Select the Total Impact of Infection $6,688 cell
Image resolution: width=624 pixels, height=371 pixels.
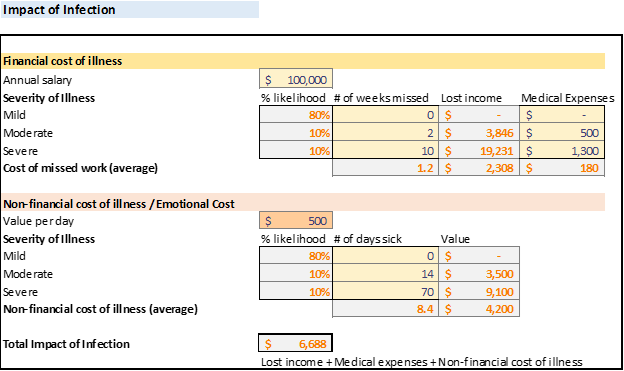coord(295,343)
